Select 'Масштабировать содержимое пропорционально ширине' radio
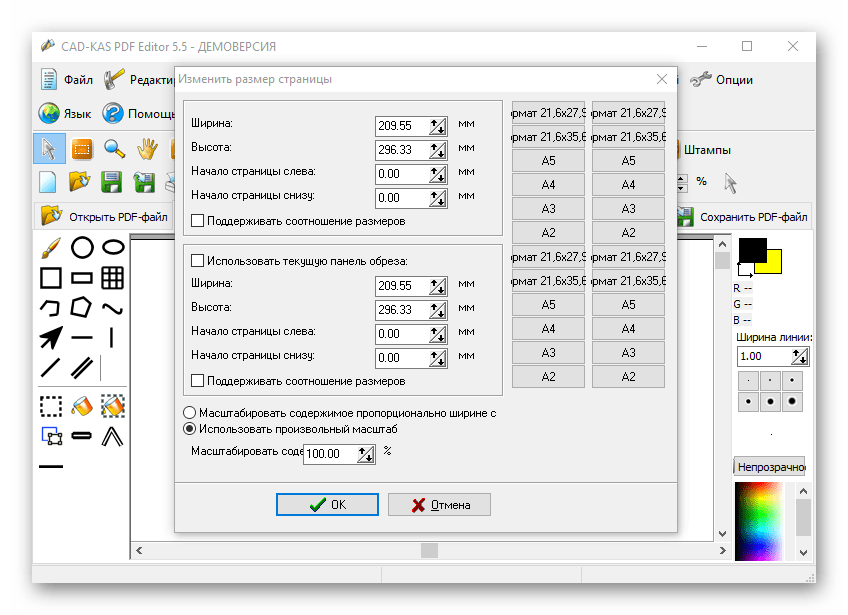Image resolution: width=848 pixels, height=615 pixels. [x=189, y=413]
